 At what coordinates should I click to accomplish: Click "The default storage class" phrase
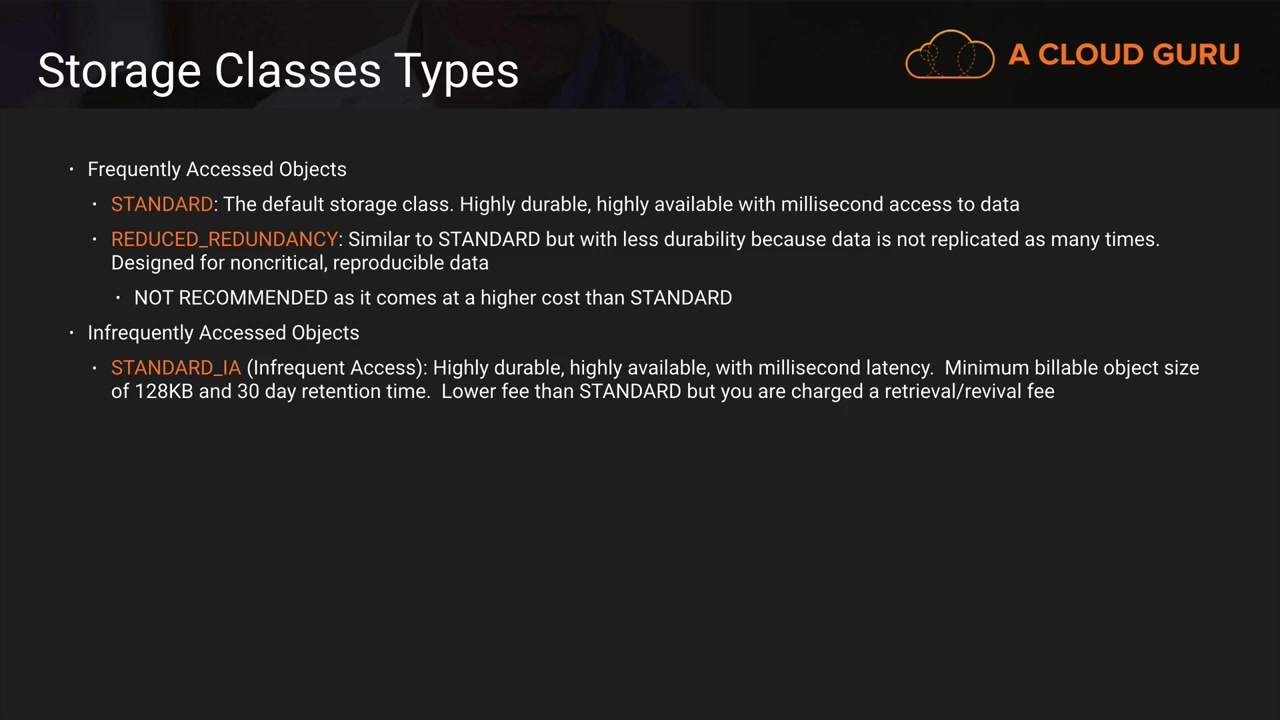tap(338, 204)
